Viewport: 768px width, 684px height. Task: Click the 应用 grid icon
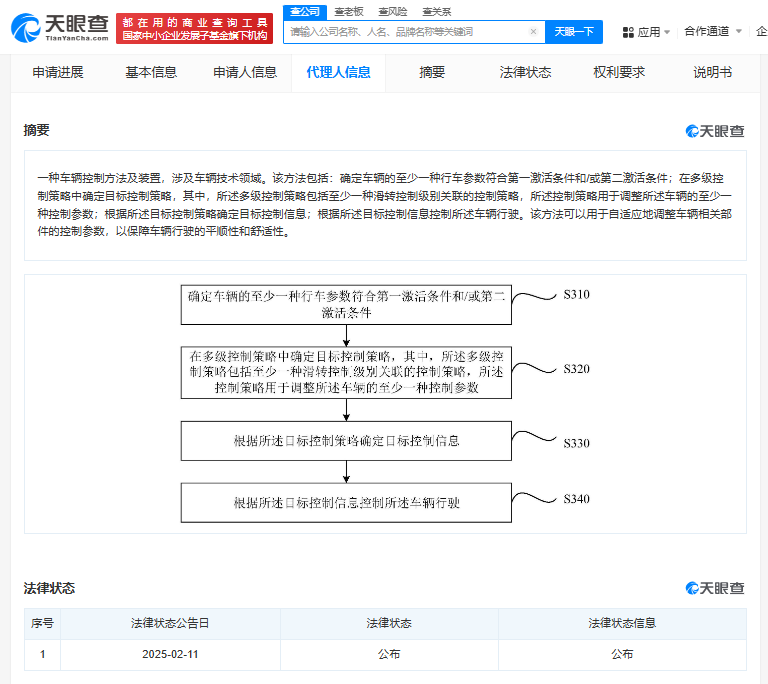627,32
